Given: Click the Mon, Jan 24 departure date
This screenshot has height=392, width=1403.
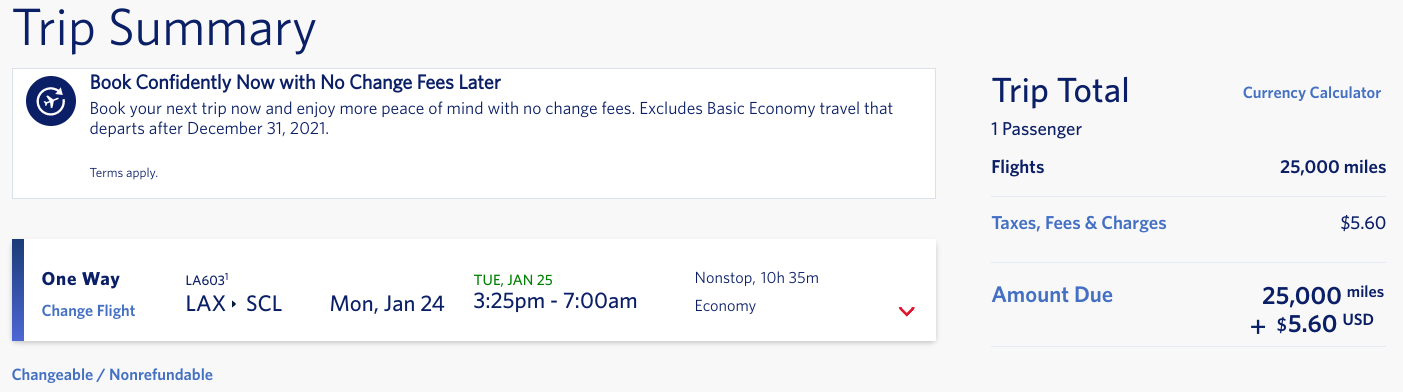Looking at the screenshot, I should (387, 303).
